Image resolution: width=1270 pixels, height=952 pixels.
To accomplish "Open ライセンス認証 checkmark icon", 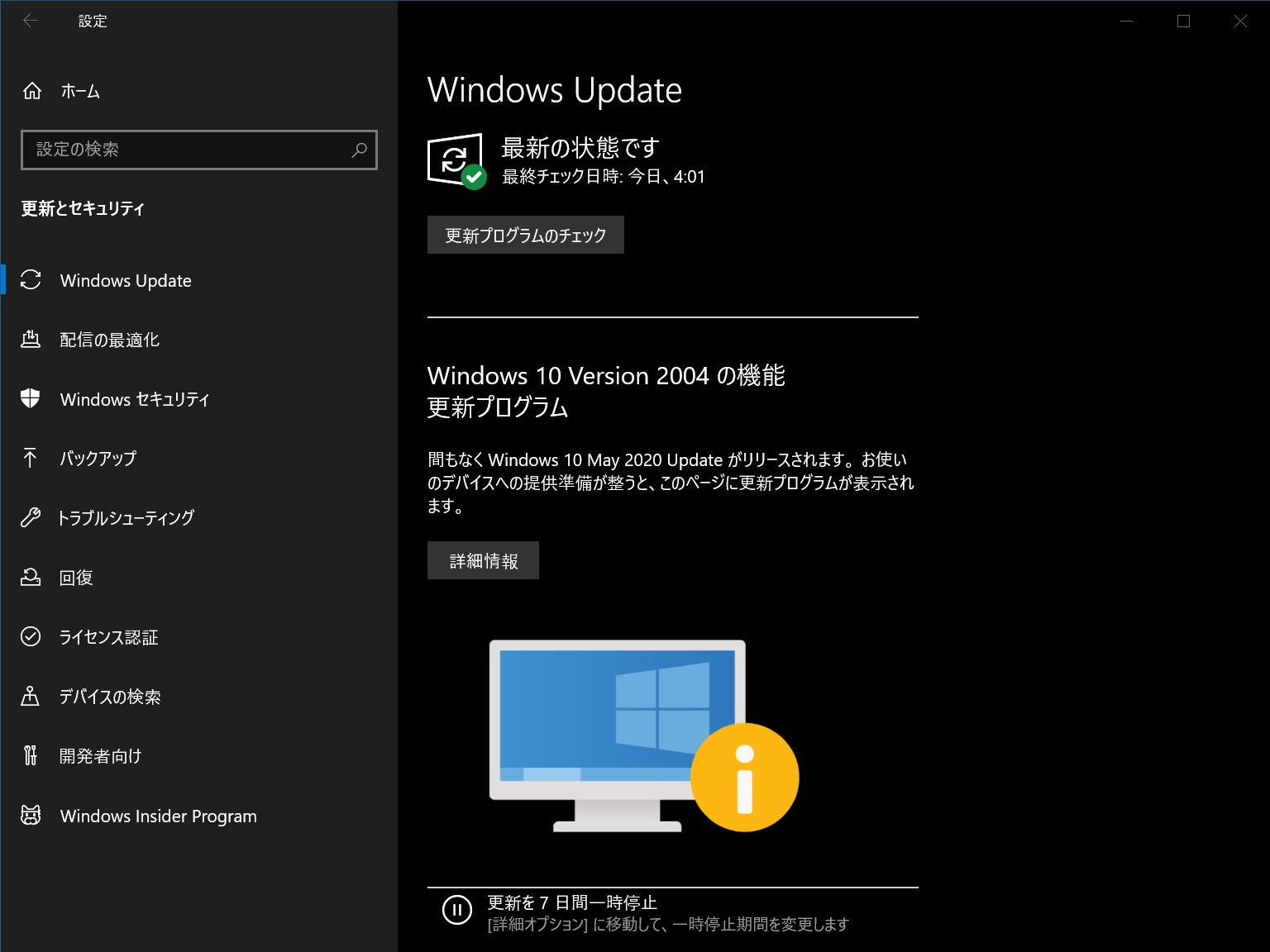I will click(31, 637).
